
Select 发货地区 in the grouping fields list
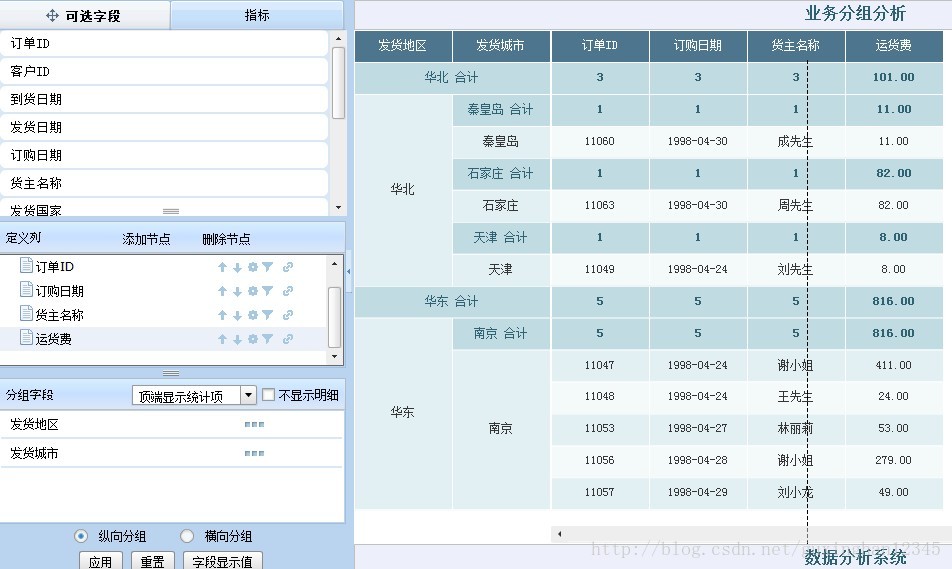tap(171, 424)
